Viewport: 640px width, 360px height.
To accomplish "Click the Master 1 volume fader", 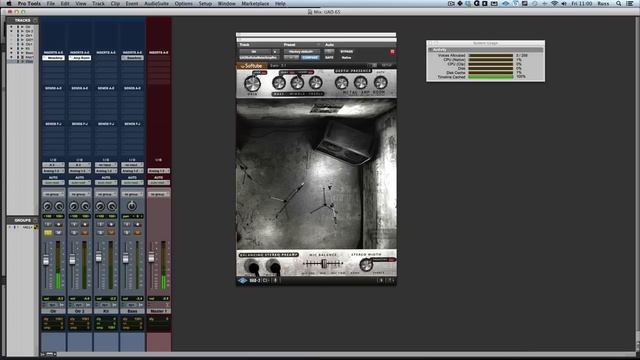I will click(151, 257).
